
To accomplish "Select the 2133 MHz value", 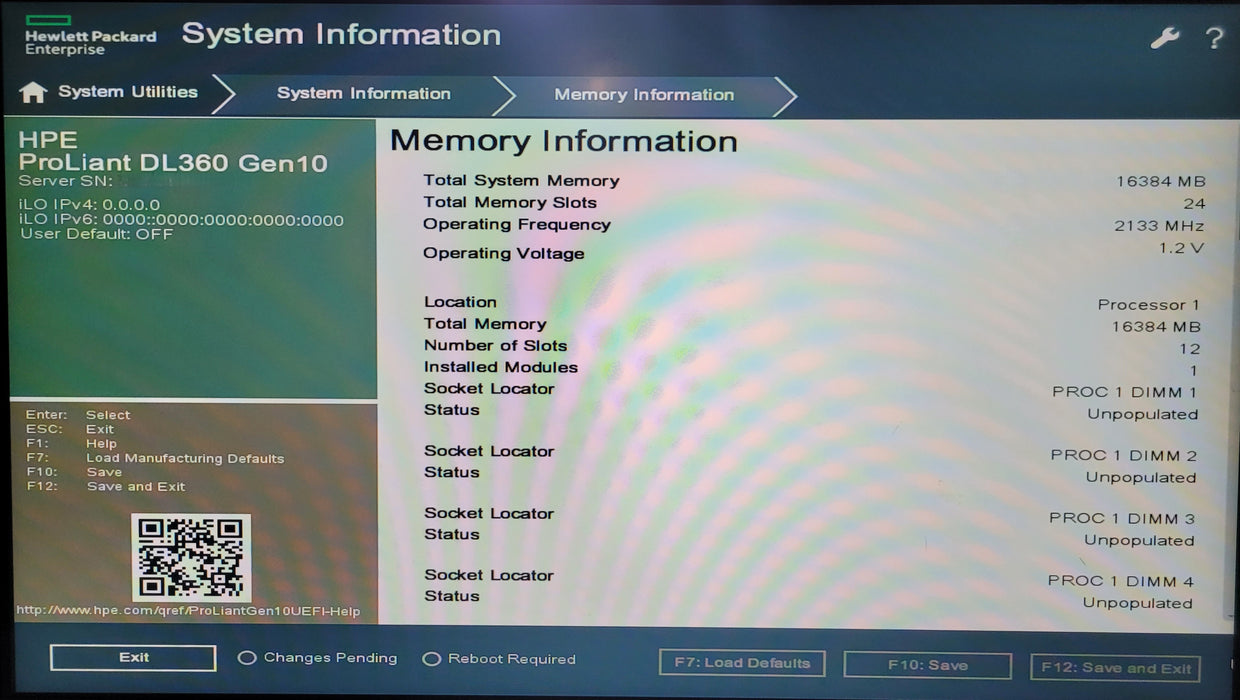I will coord(1159,226).
